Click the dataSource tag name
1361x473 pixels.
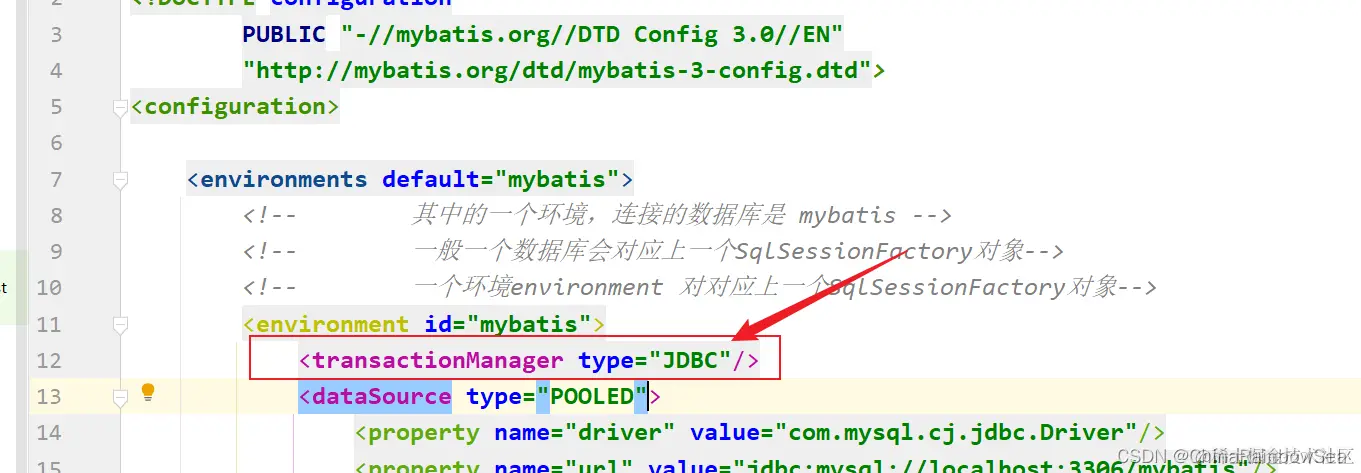pyautogui.click(x=382, y=396)
